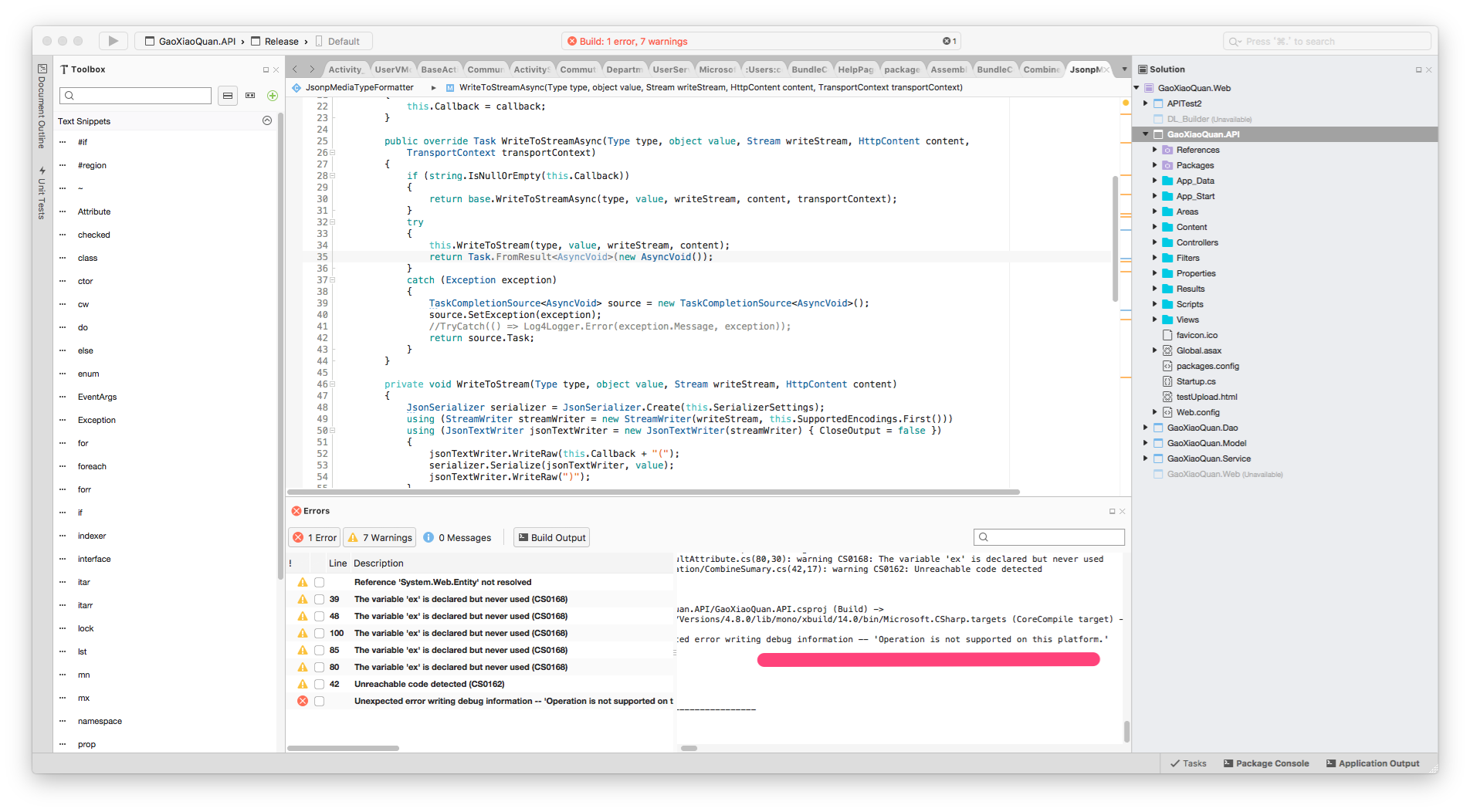Screen dimensions: 1470x812
Task: Click the warning icon beside line 39 entry
Action: pyautogui.click(x=303, y=600)
